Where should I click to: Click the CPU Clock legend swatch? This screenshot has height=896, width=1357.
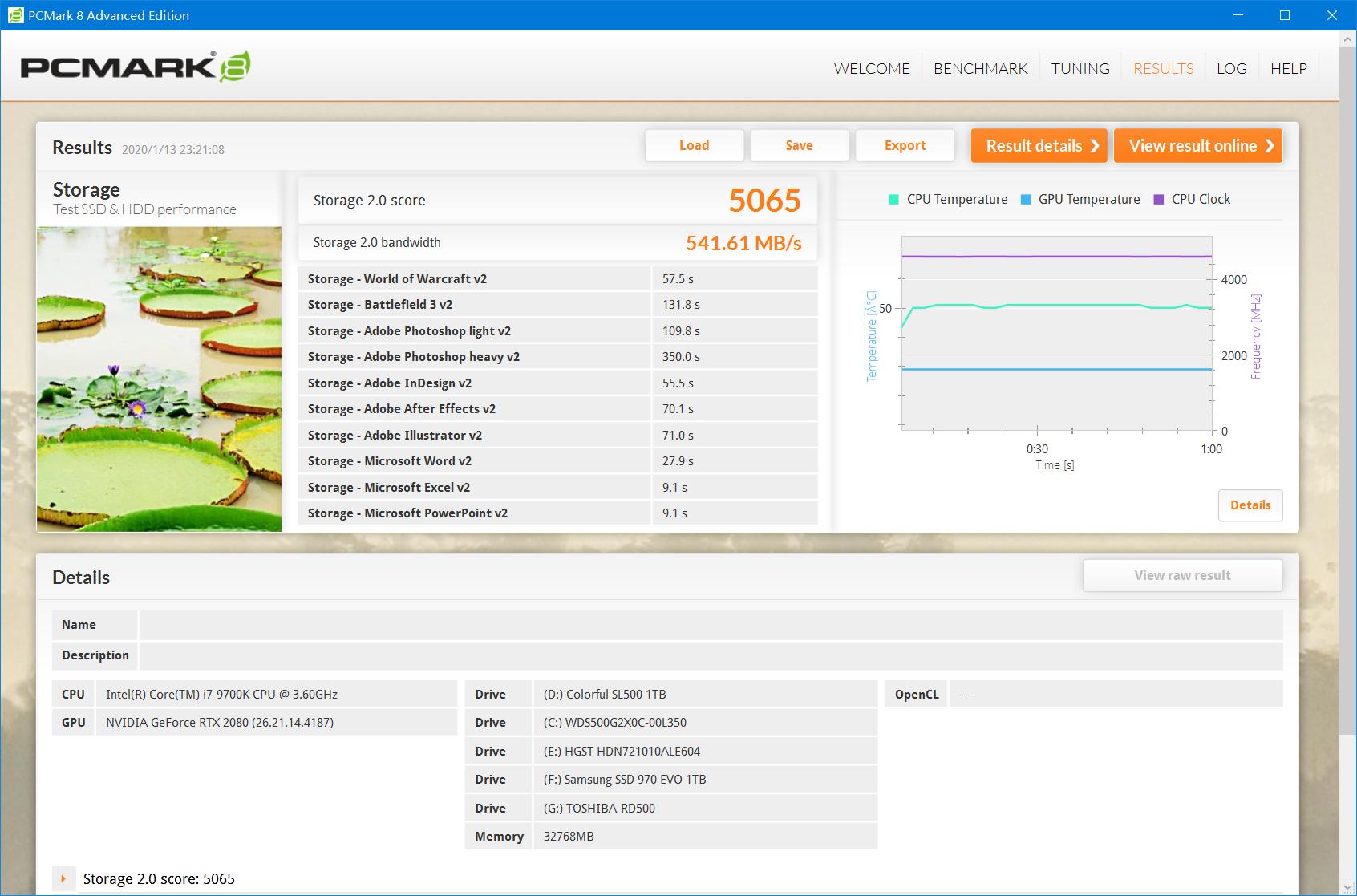pos(1158,200)
